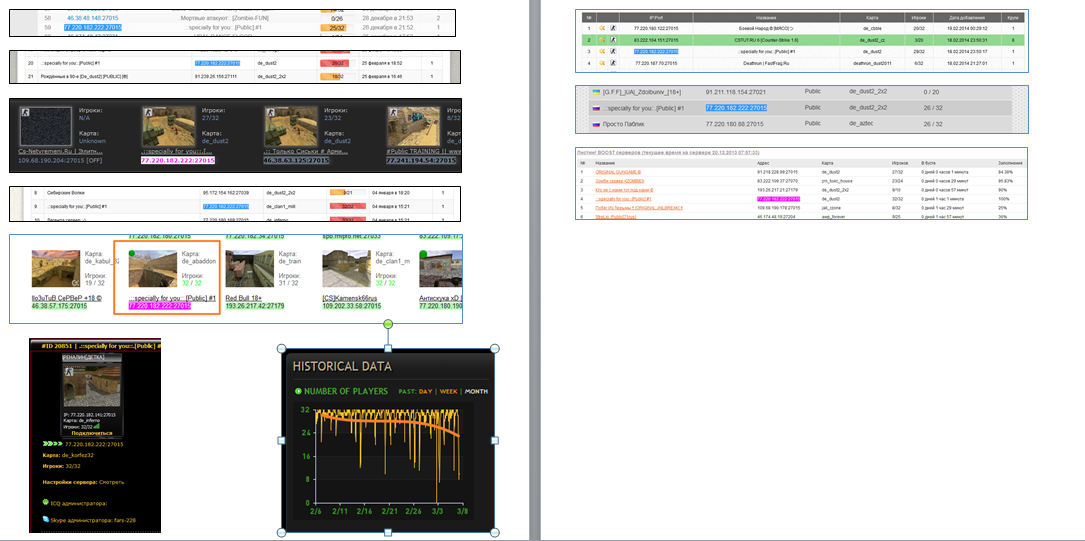Click address 77.220.180.88:27015 beside Просто Паблик
Image resolution: width=1085 pixels, height=541 pixels.
(735, 125)
